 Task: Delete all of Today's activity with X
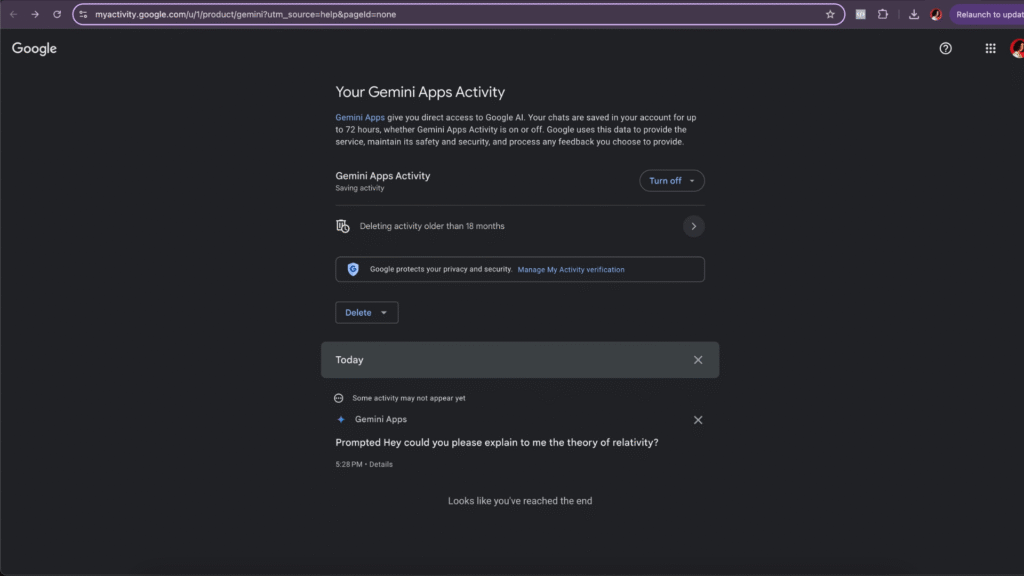click(698, 360)
